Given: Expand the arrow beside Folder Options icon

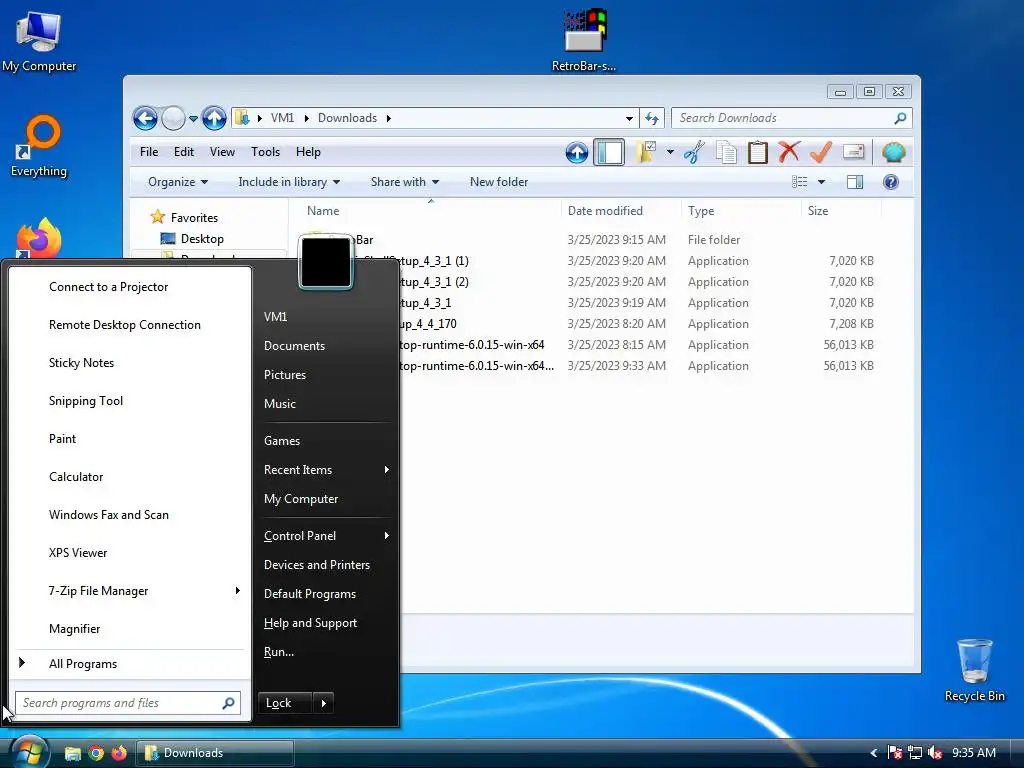Looking at the screenshot, I should click(670, 152).
